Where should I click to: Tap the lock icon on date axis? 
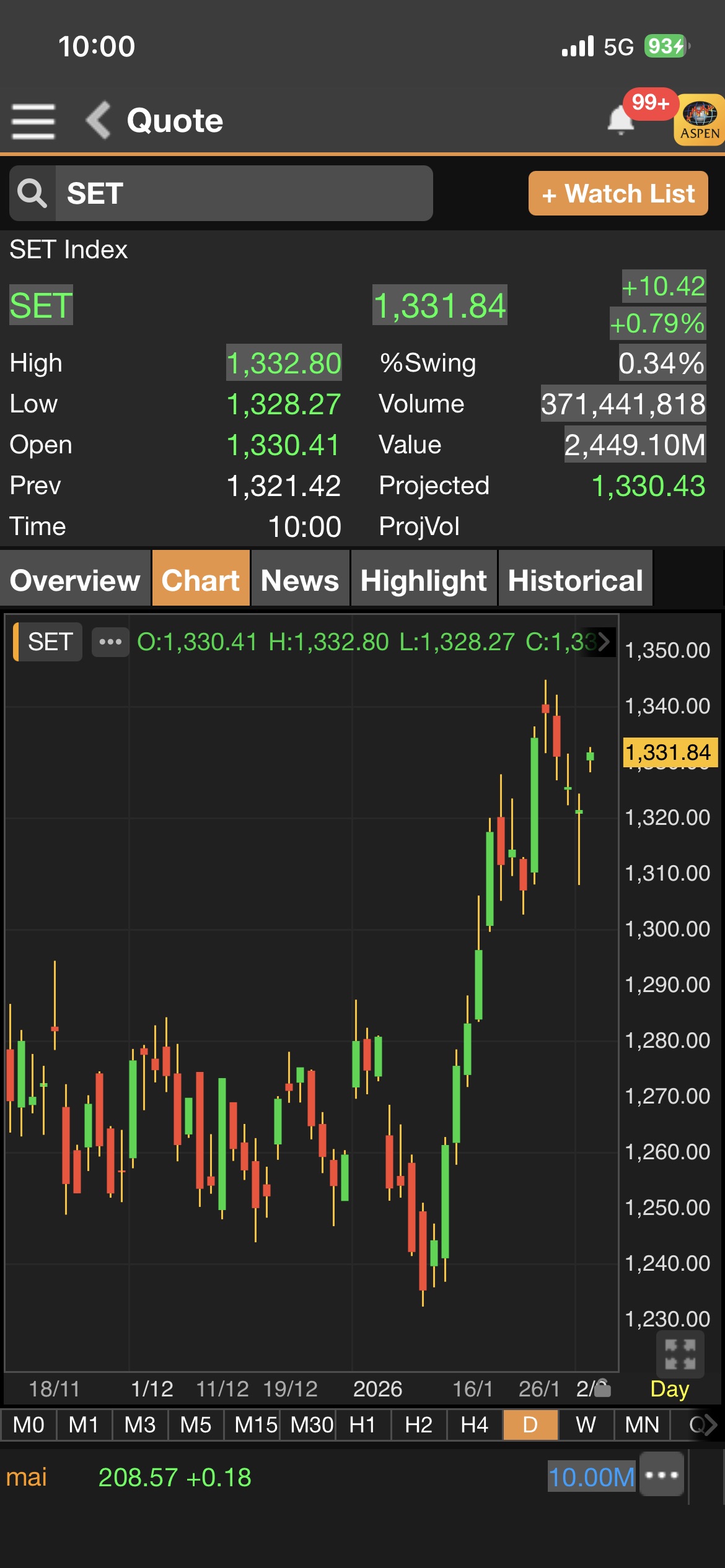(x=602, y=1389)
